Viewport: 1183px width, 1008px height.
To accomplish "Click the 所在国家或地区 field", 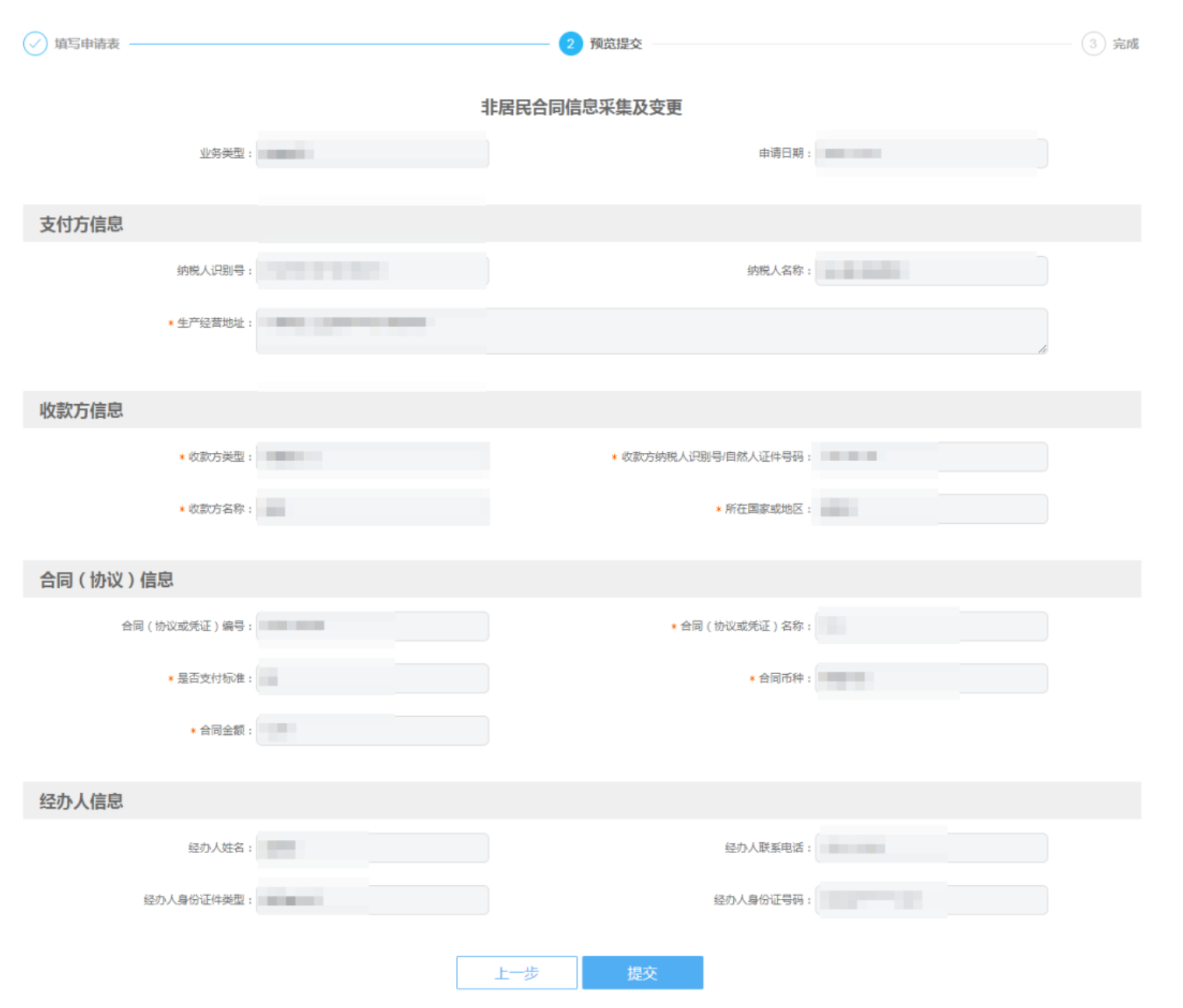I will (932, 508).
